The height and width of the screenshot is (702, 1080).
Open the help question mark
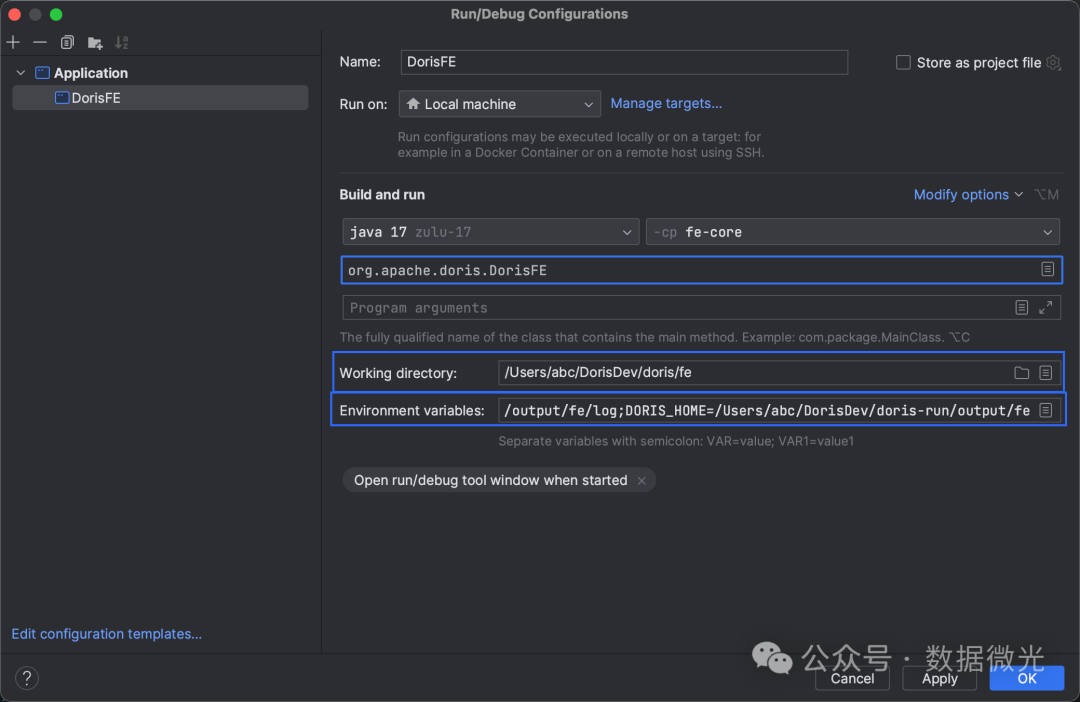(x=27, y=677)
